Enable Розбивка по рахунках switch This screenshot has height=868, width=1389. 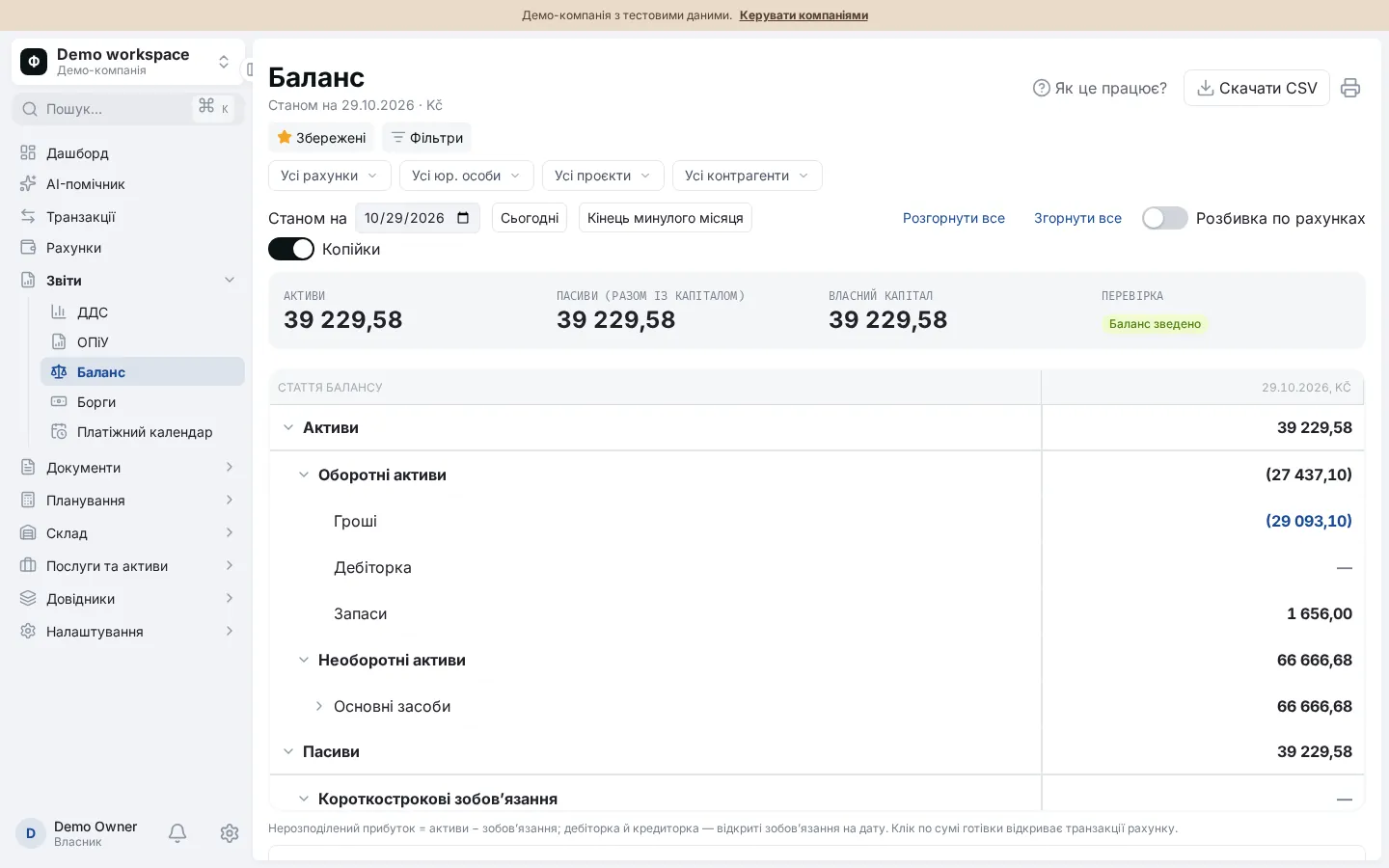[1165, 218]
